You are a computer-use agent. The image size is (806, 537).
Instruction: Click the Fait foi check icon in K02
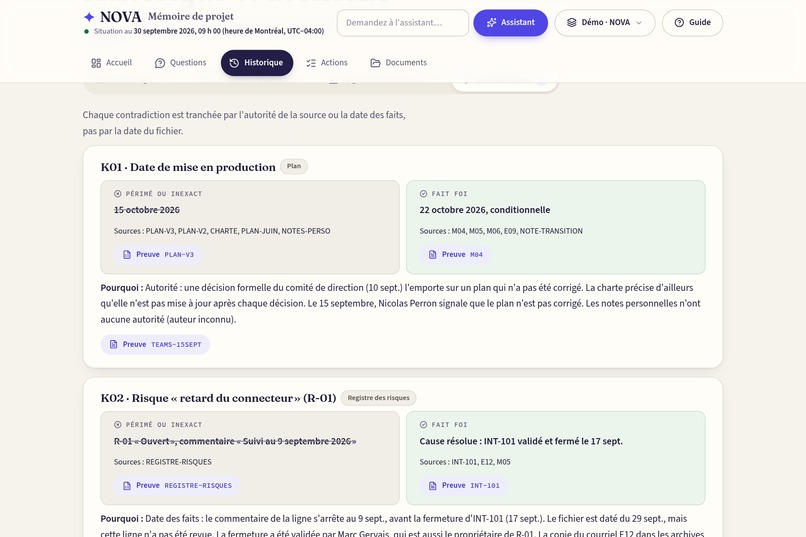tap(424, 424)
